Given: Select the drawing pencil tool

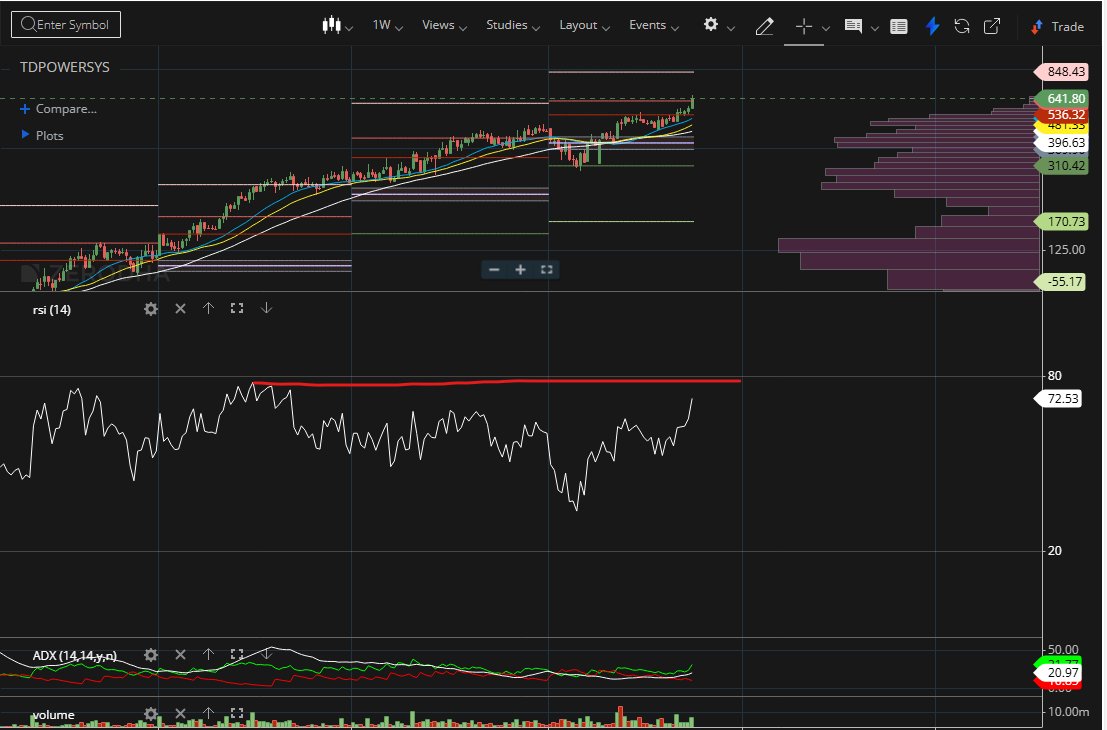Looking at the screenshot, I should [x=764, y=26].
